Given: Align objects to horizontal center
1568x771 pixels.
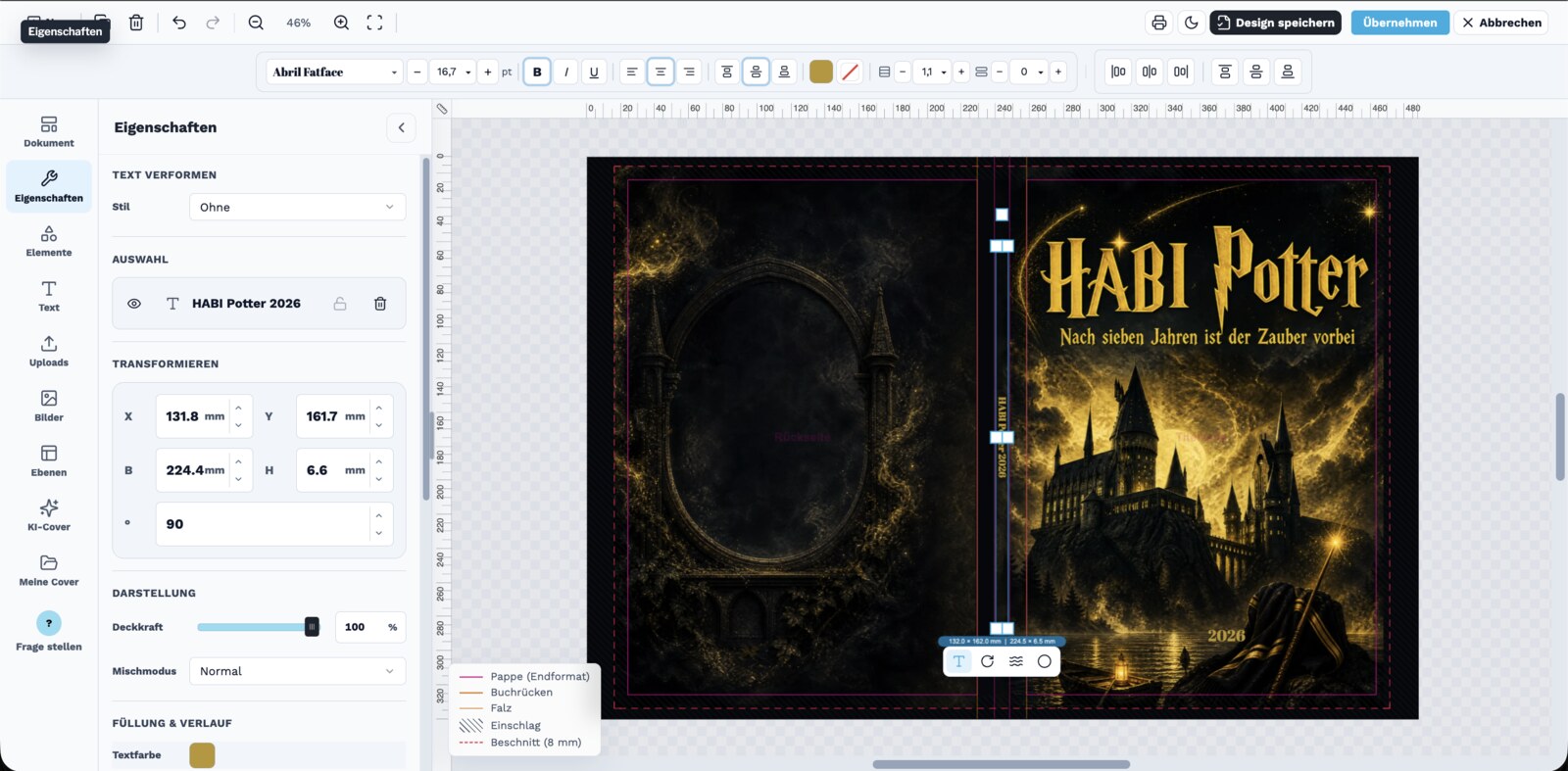Looking at the screenshot, I should point(1150,72).
